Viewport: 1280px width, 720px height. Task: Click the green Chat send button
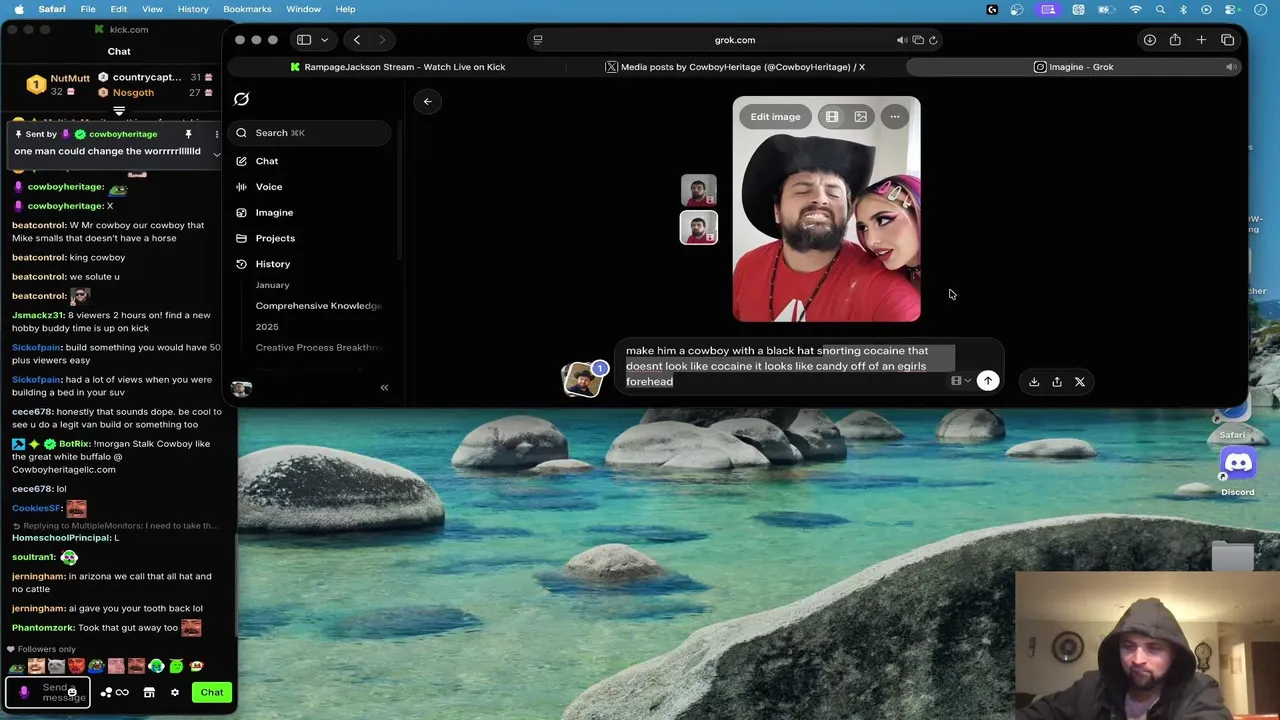pos(212,692)
